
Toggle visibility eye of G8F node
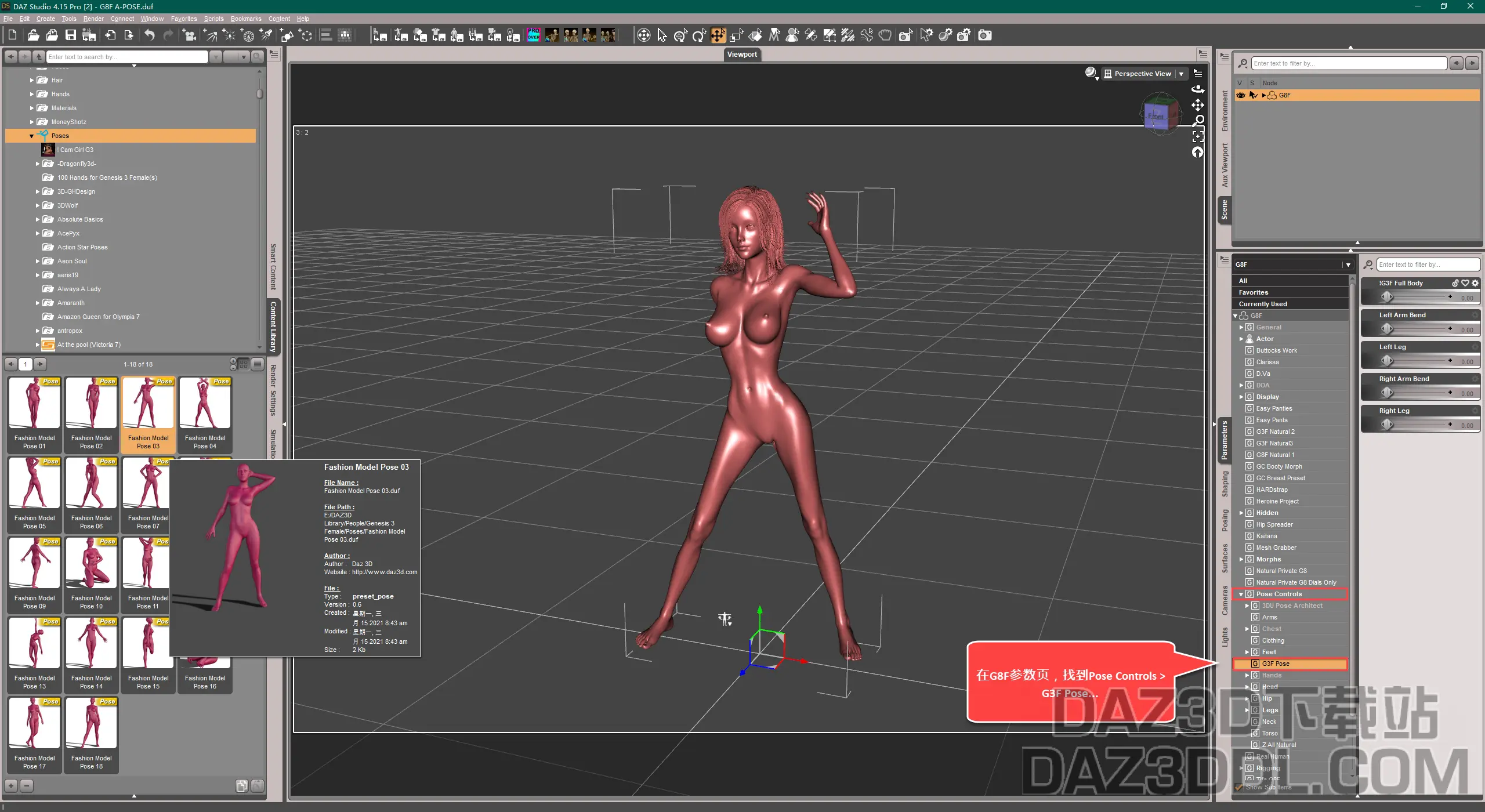[1241, 95]
